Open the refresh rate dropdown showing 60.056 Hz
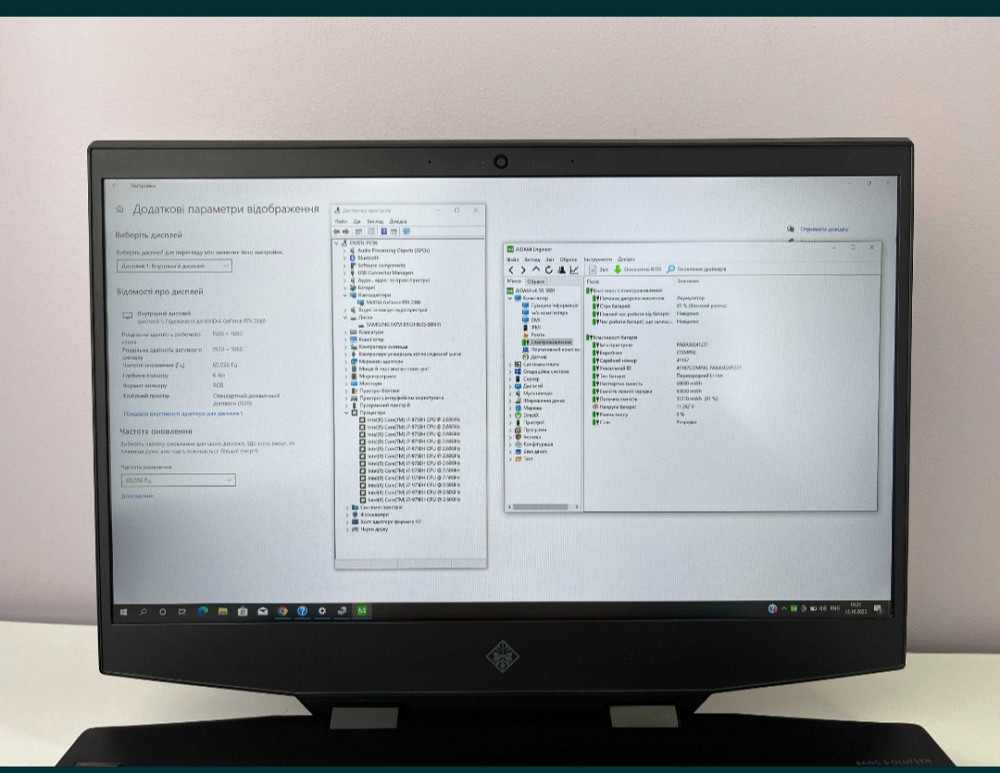Screen dimensions: 1000x773 (177, 481)
